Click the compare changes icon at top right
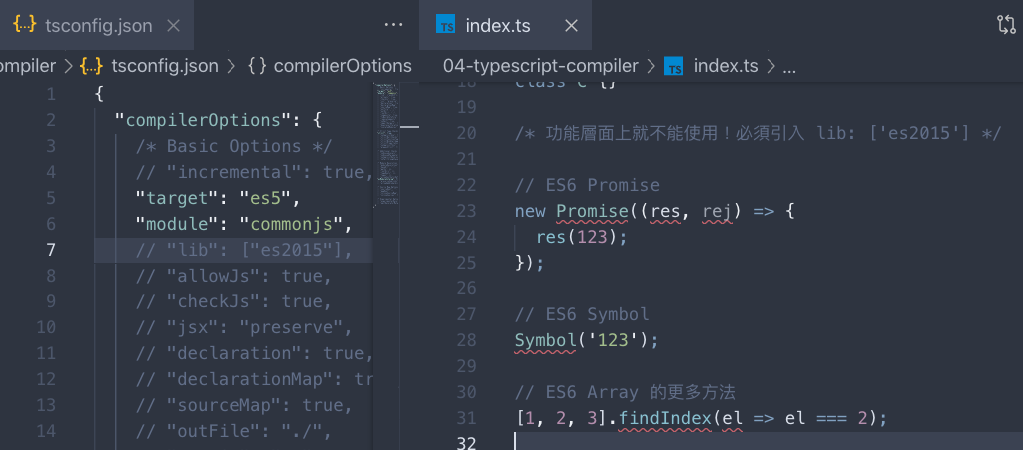 coord(1006,25)
